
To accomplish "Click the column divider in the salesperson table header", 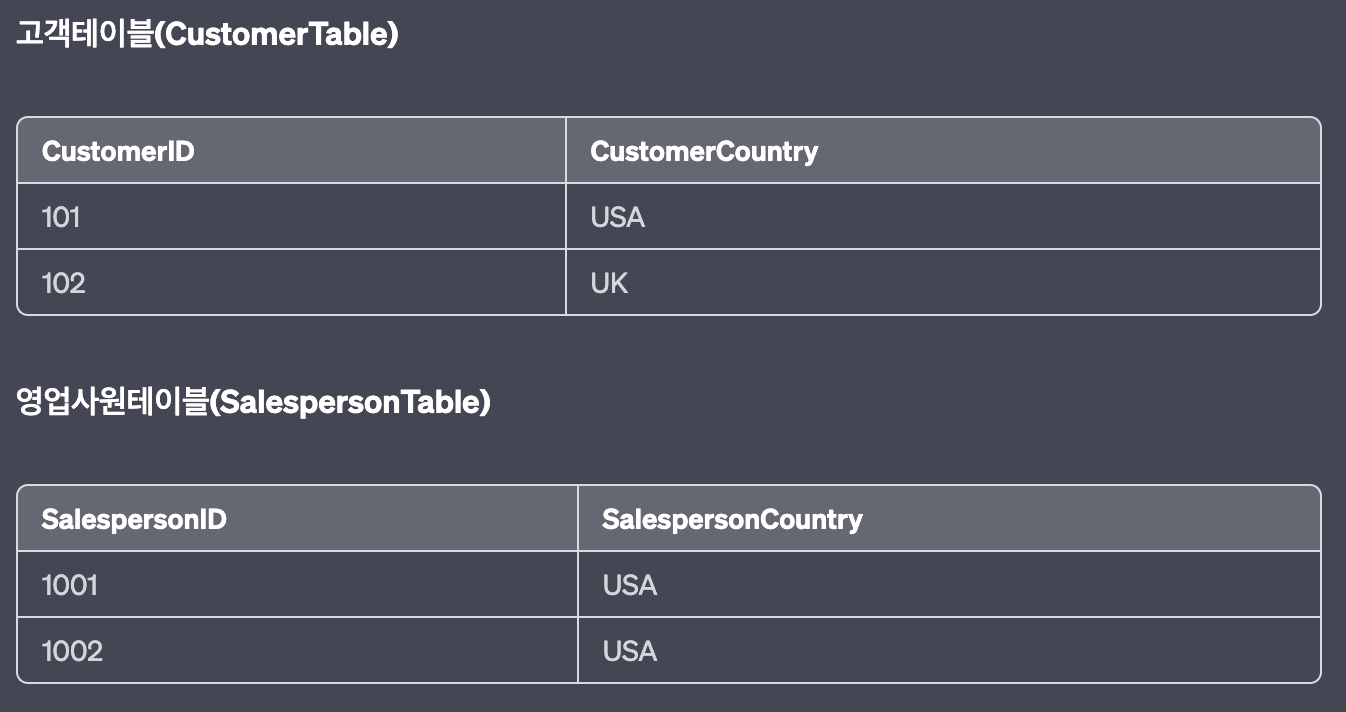I will point(578,519).
